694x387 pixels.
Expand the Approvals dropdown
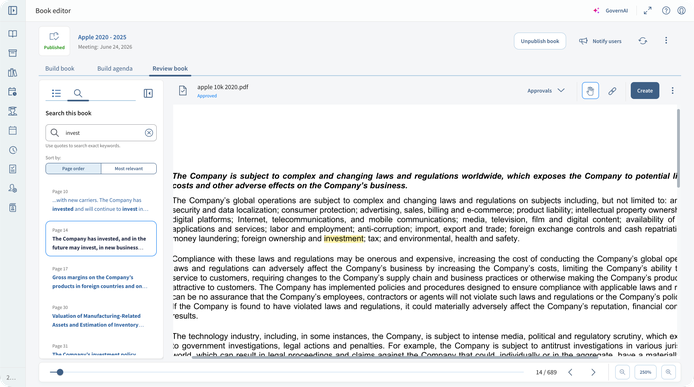point(546,91)
